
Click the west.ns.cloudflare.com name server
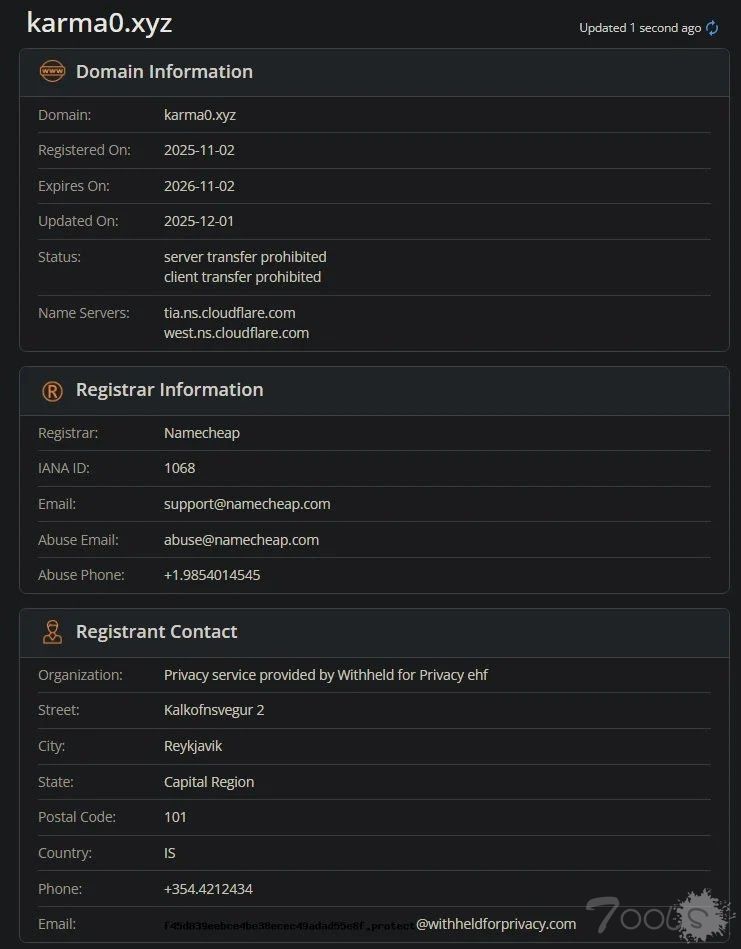[x=236, y=333]
